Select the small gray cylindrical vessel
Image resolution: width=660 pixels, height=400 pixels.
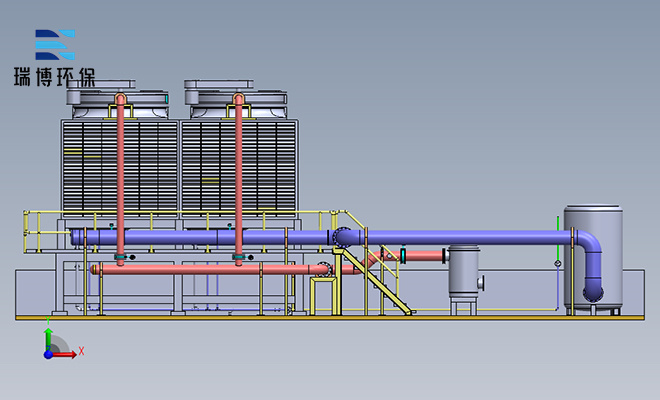(x=462, y=270)
